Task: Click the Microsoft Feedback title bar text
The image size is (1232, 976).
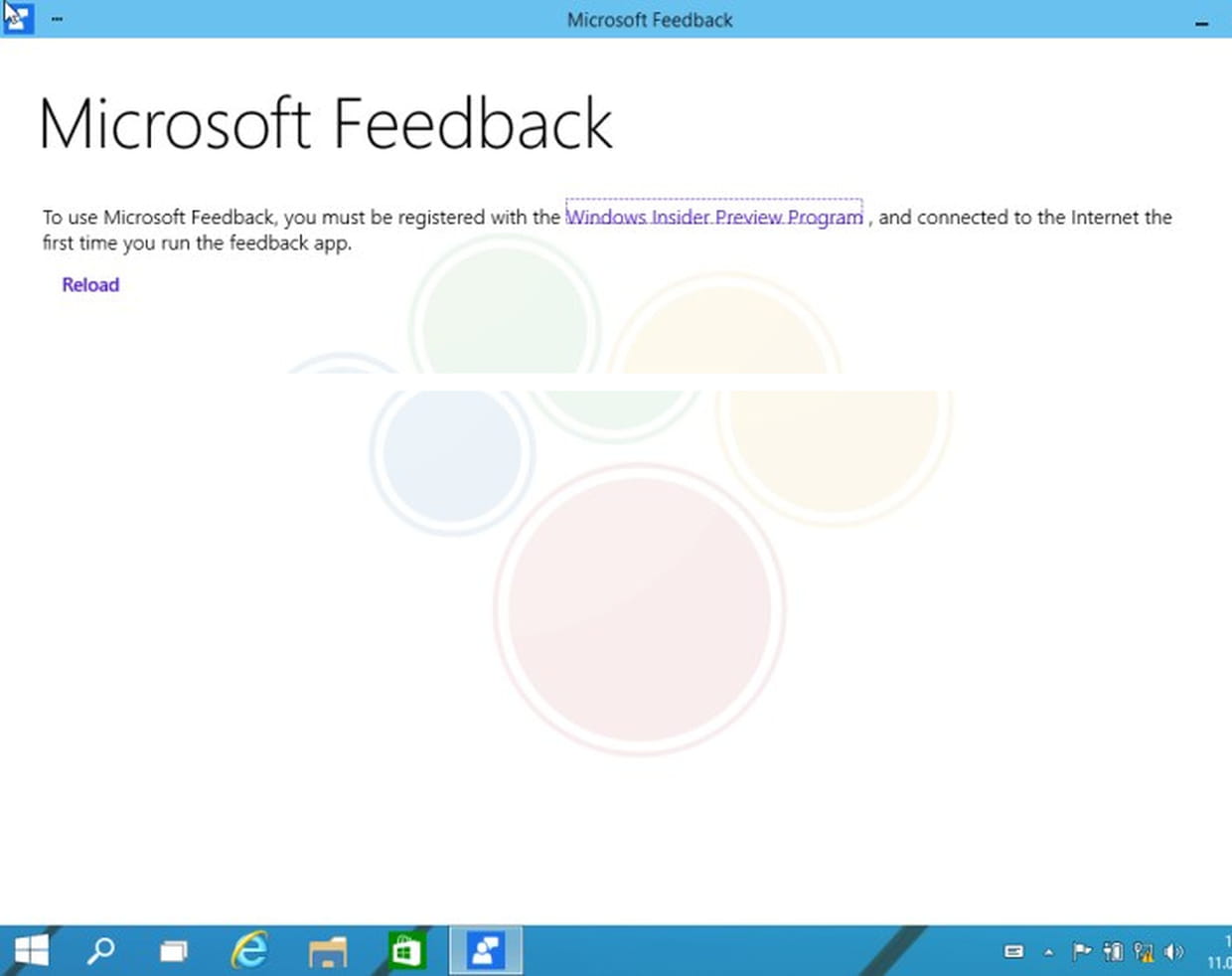Action: click(x=649, y=20)
